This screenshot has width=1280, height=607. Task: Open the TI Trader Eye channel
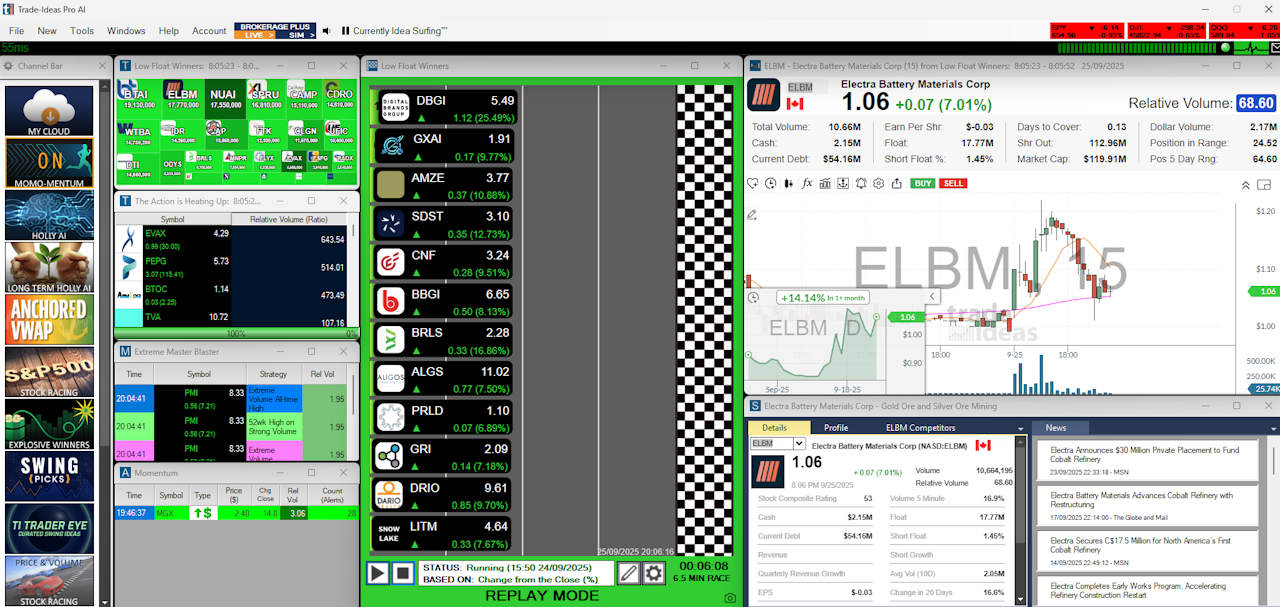point(49,529)
